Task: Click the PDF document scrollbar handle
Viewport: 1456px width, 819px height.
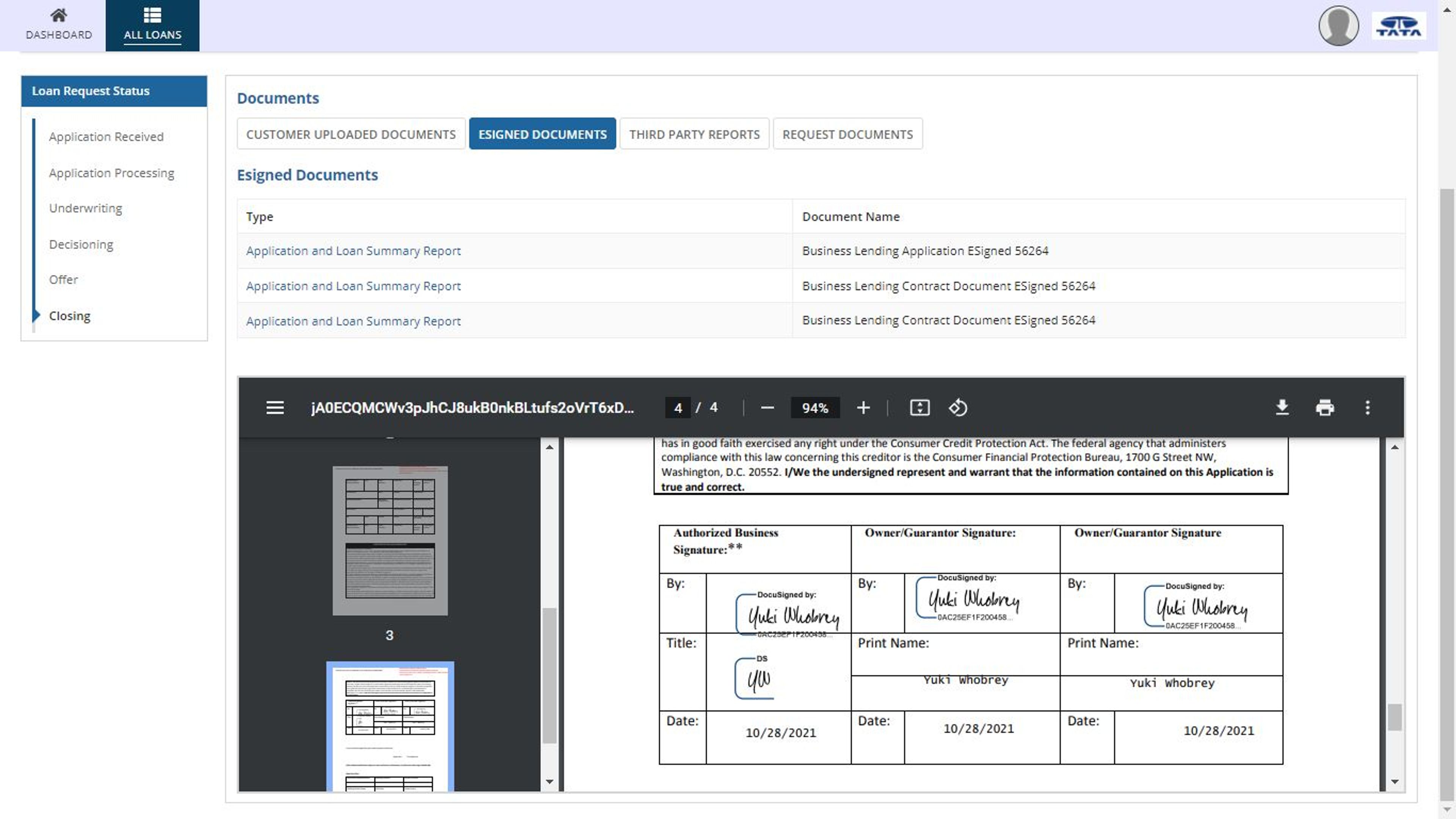Action: 1395,717
